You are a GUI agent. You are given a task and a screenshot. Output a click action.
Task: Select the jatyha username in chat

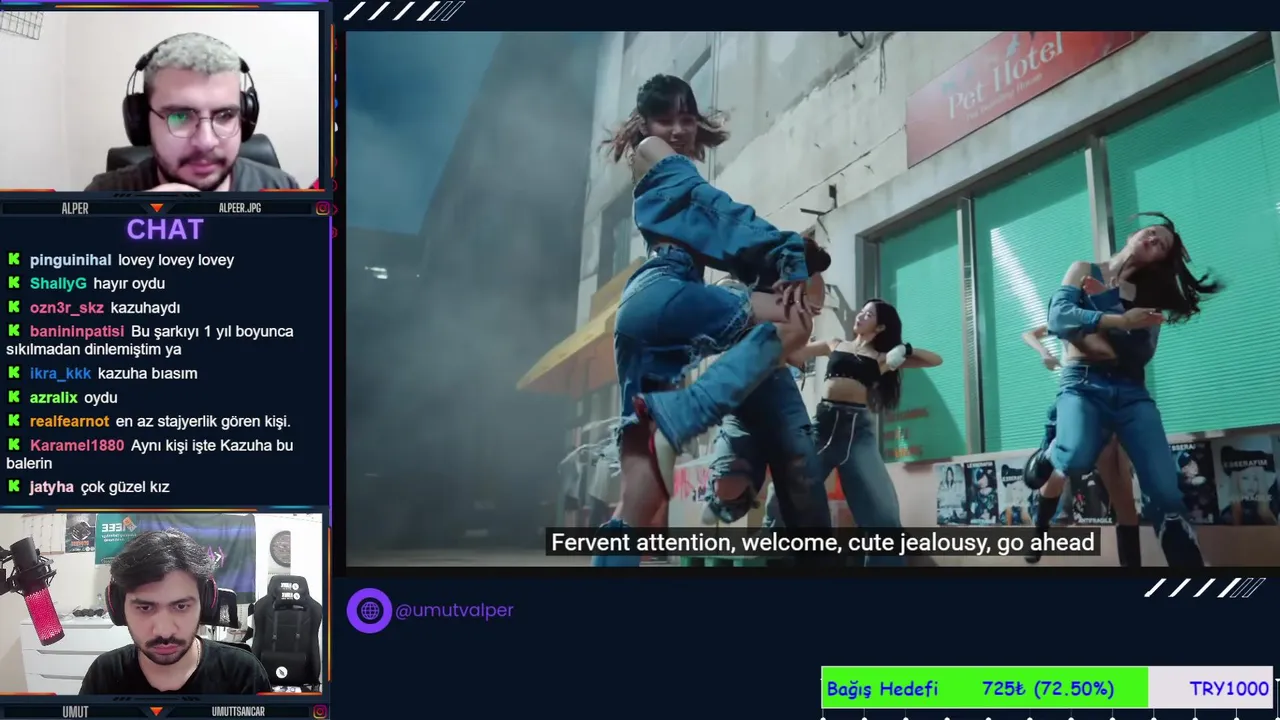click(x=52, y=487)
